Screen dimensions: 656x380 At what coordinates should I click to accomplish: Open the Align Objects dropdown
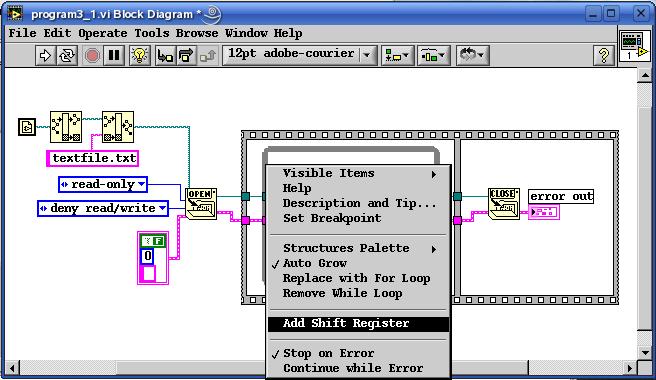coord(397,55)
